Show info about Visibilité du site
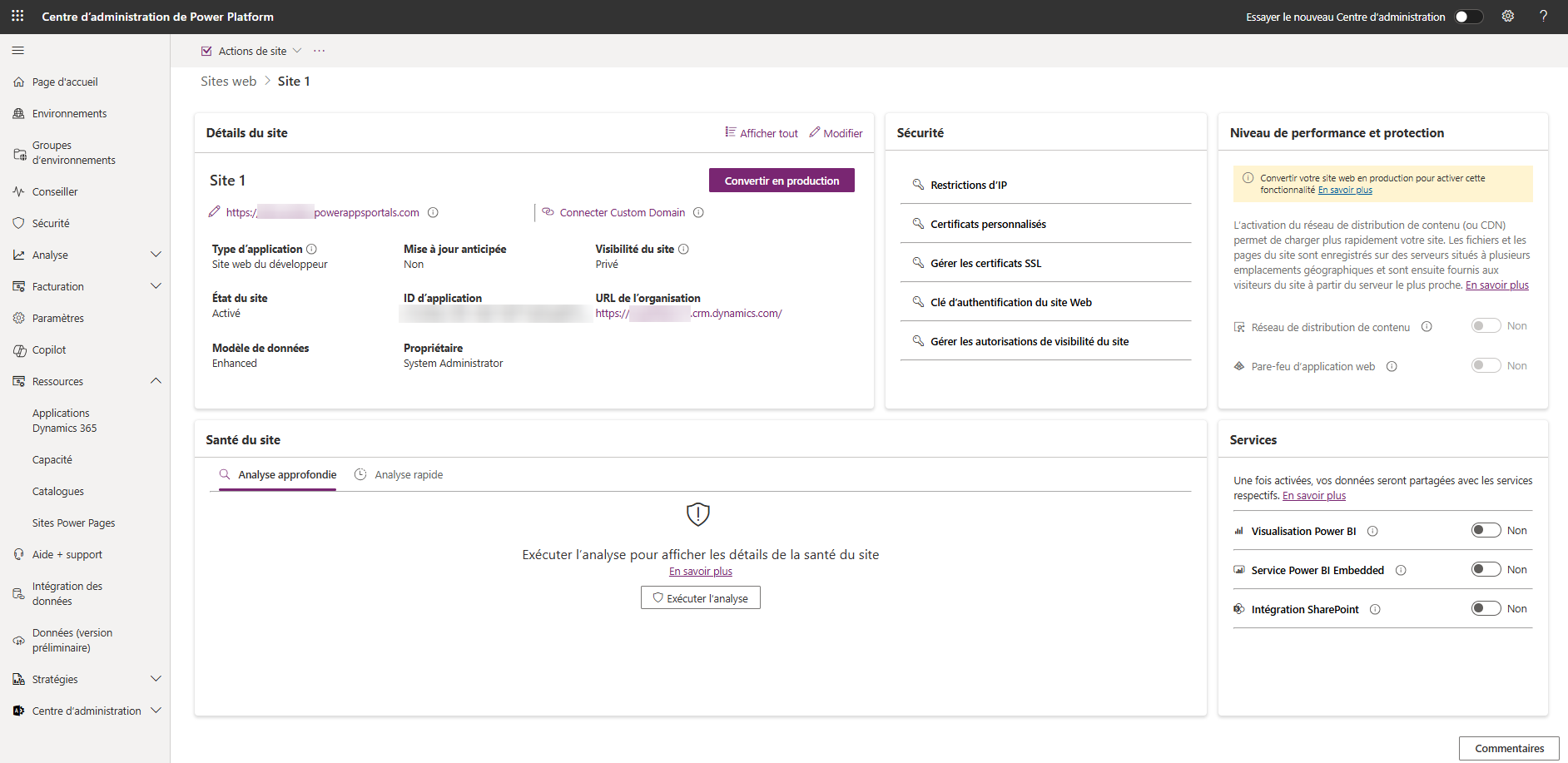The image size is (1568, 763). [683, 249]
